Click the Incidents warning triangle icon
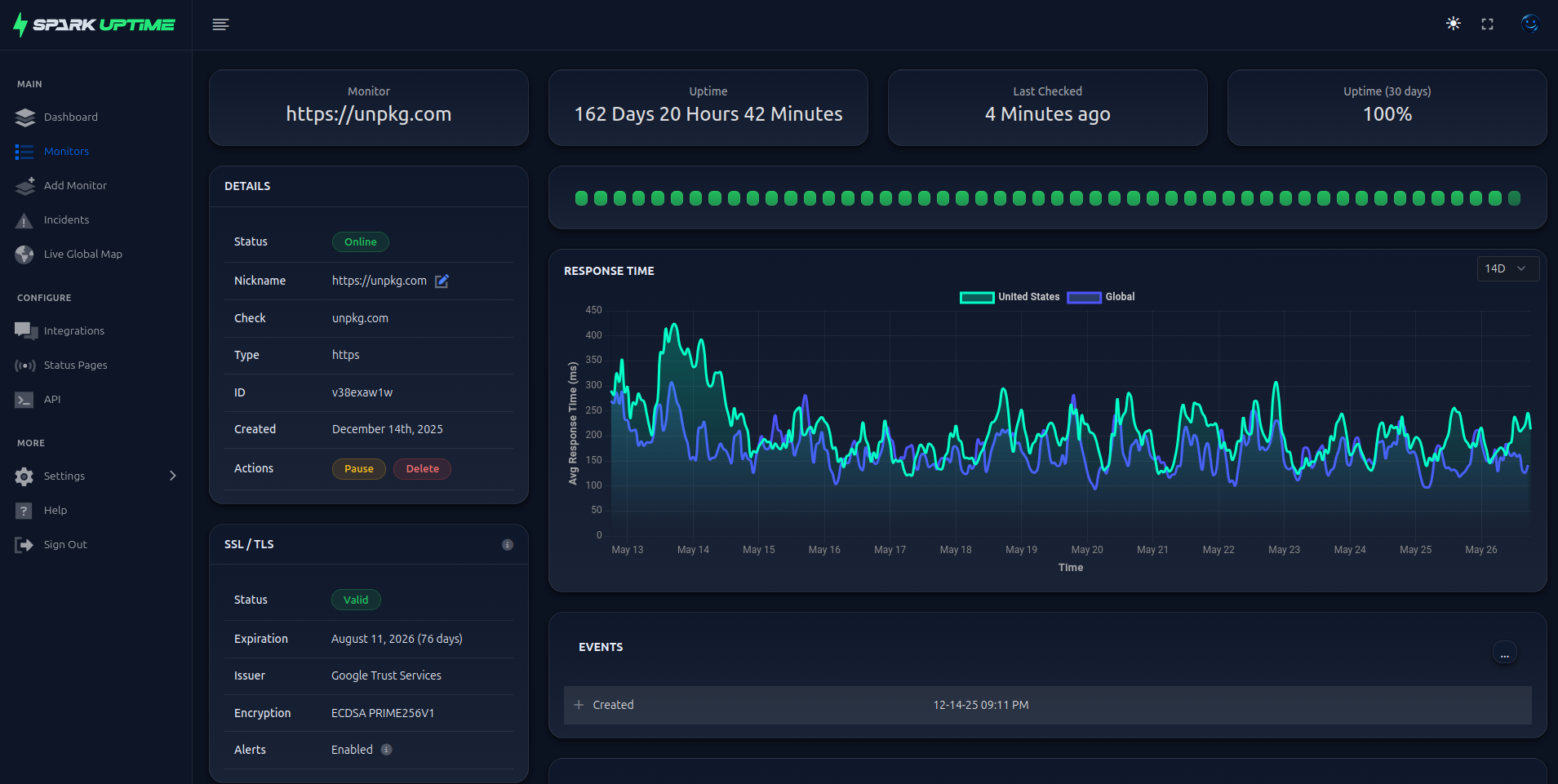 click(x=24, y=220)
